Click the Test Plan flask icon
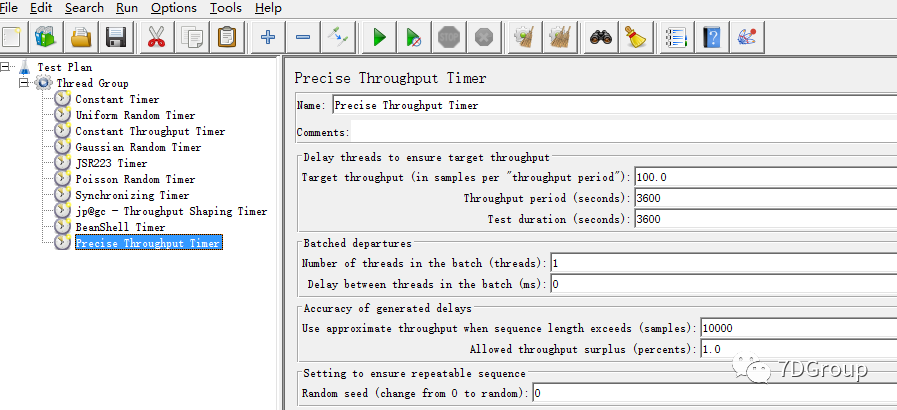The image size is (897, 410). [x=25, y=67]
